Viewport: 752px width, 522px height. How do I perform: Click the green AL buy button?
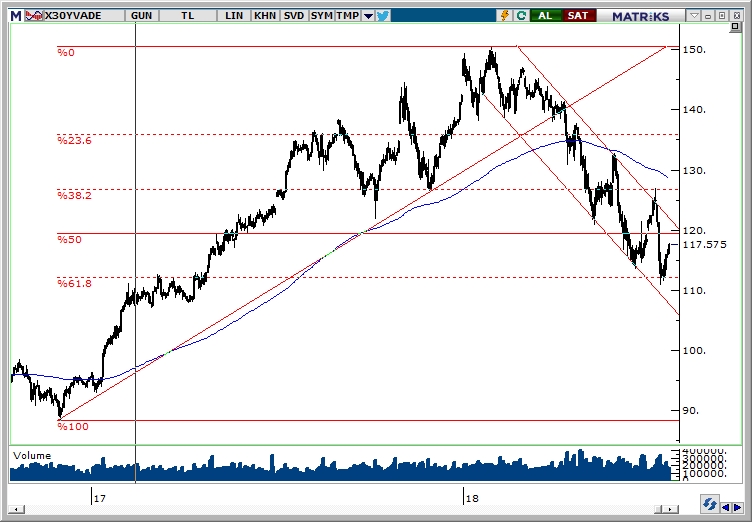(x=545, y=16)
